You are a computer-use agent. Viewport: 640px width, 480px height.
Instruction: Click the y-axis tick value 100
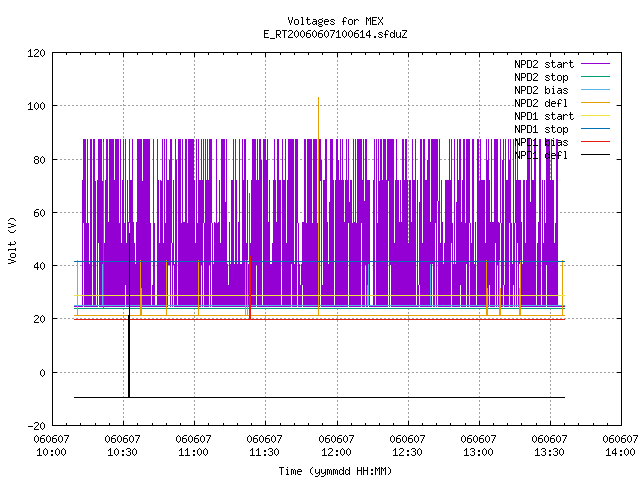coord(36,106)
